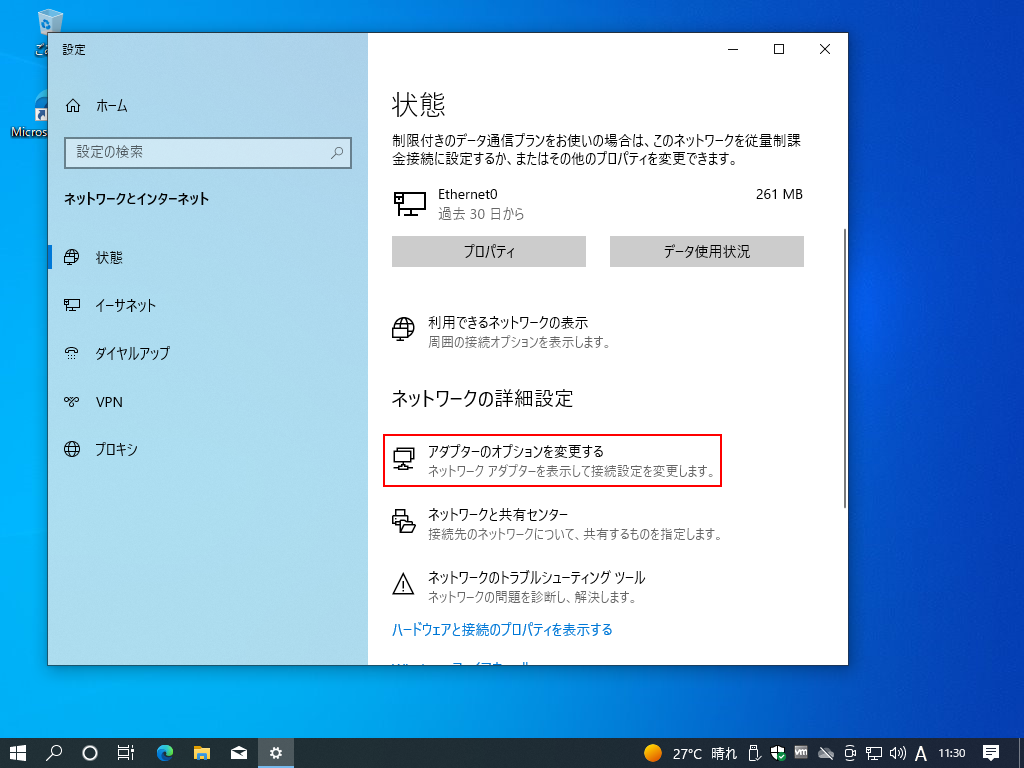Screen dimensions: 1024x768
Task: Click the Home (ホーム) icon in sidebar
Action: pyautogui.click(x=73, y=105)
